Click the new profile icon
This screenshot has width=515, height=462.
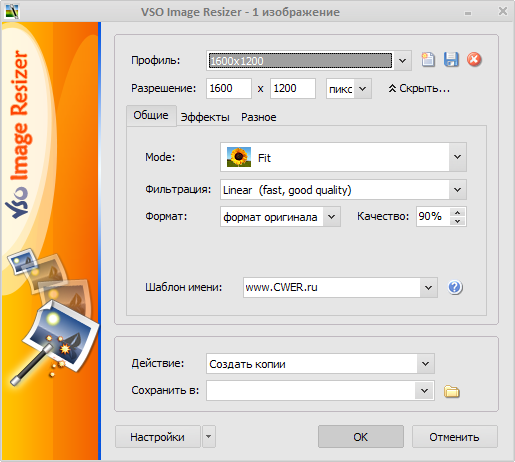point(428,60)
